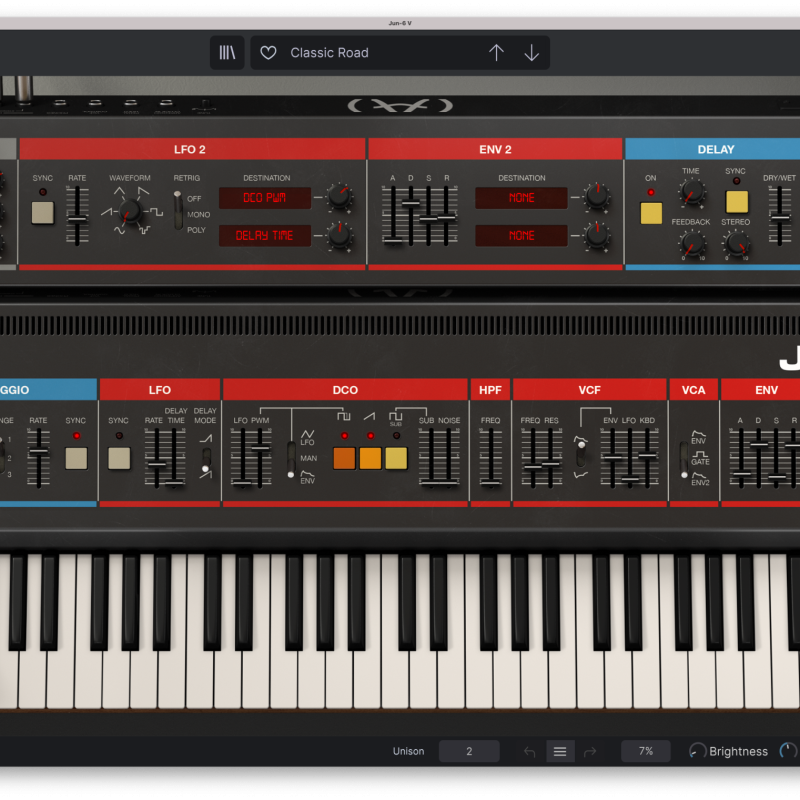Open the Classic Road preset name field
800x800 pixels.
point(329,53)
